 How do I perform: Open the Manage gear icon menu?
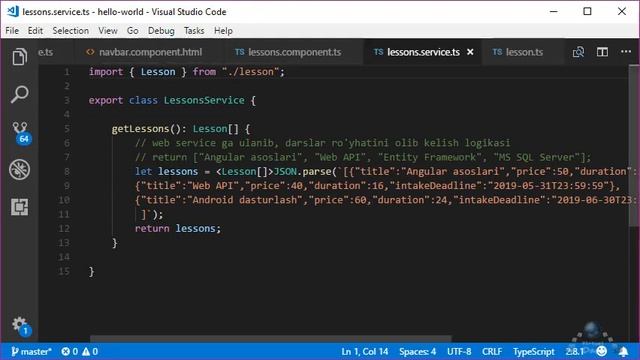click(20, 326)
